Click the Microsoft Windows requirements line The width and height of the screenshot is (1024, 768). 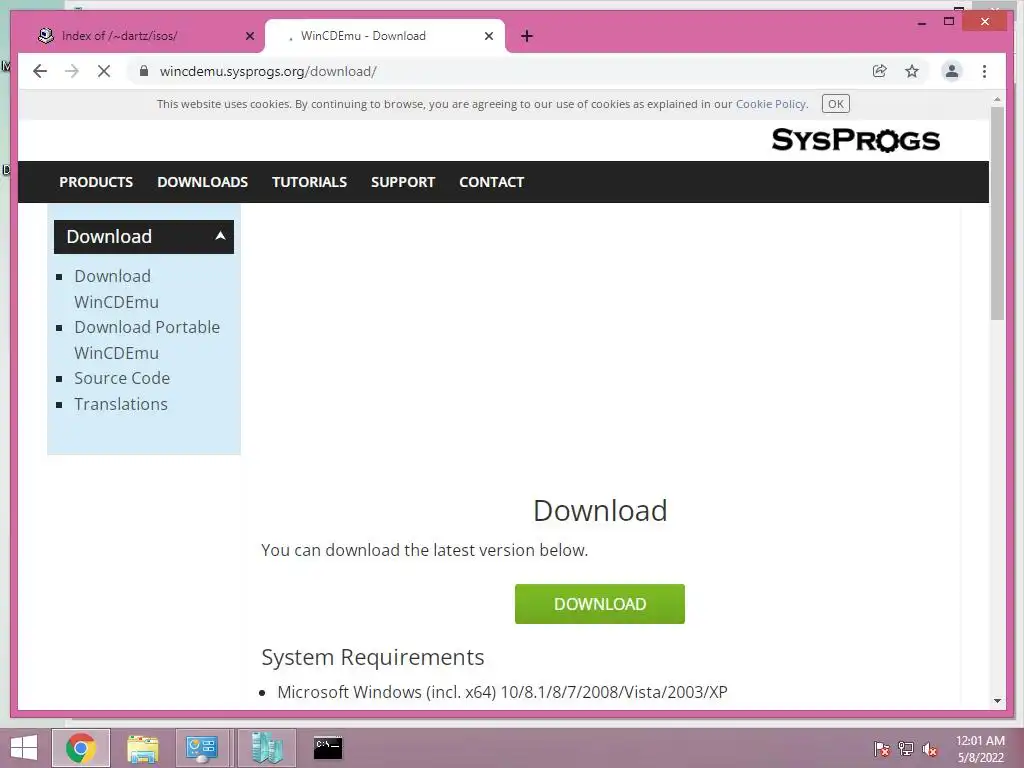tap(502, 692)
